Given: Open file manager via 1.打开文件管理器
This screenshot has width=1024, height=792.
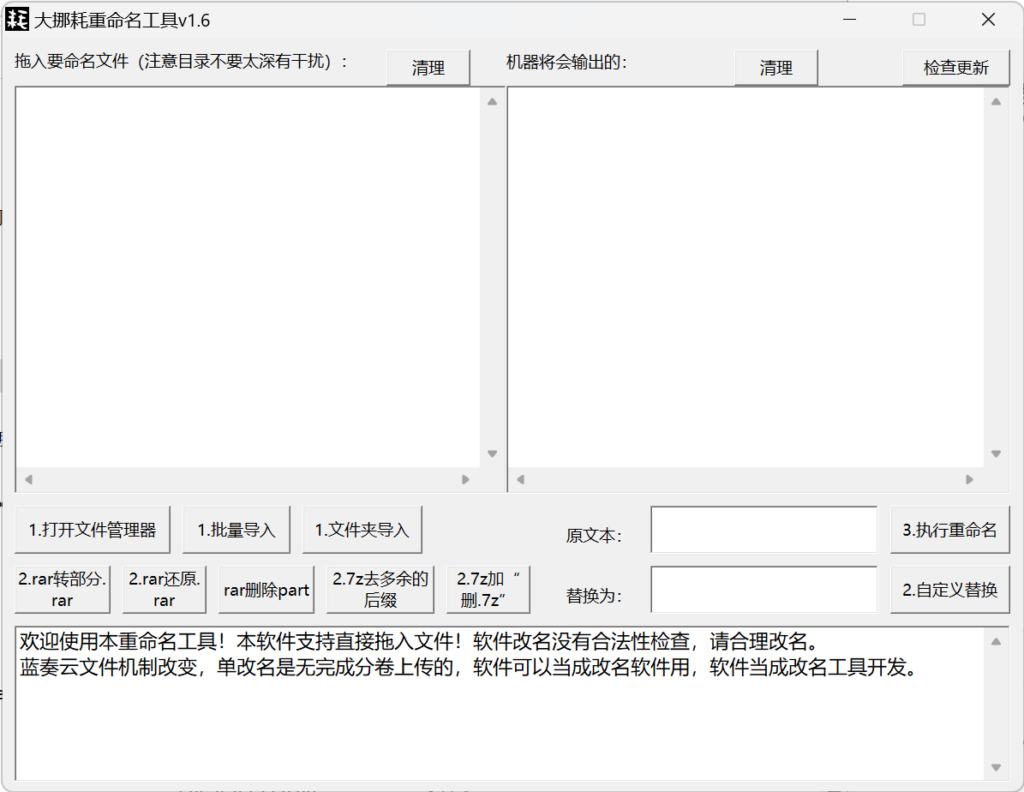Looking at the screenshot, I should pos(92,530).
